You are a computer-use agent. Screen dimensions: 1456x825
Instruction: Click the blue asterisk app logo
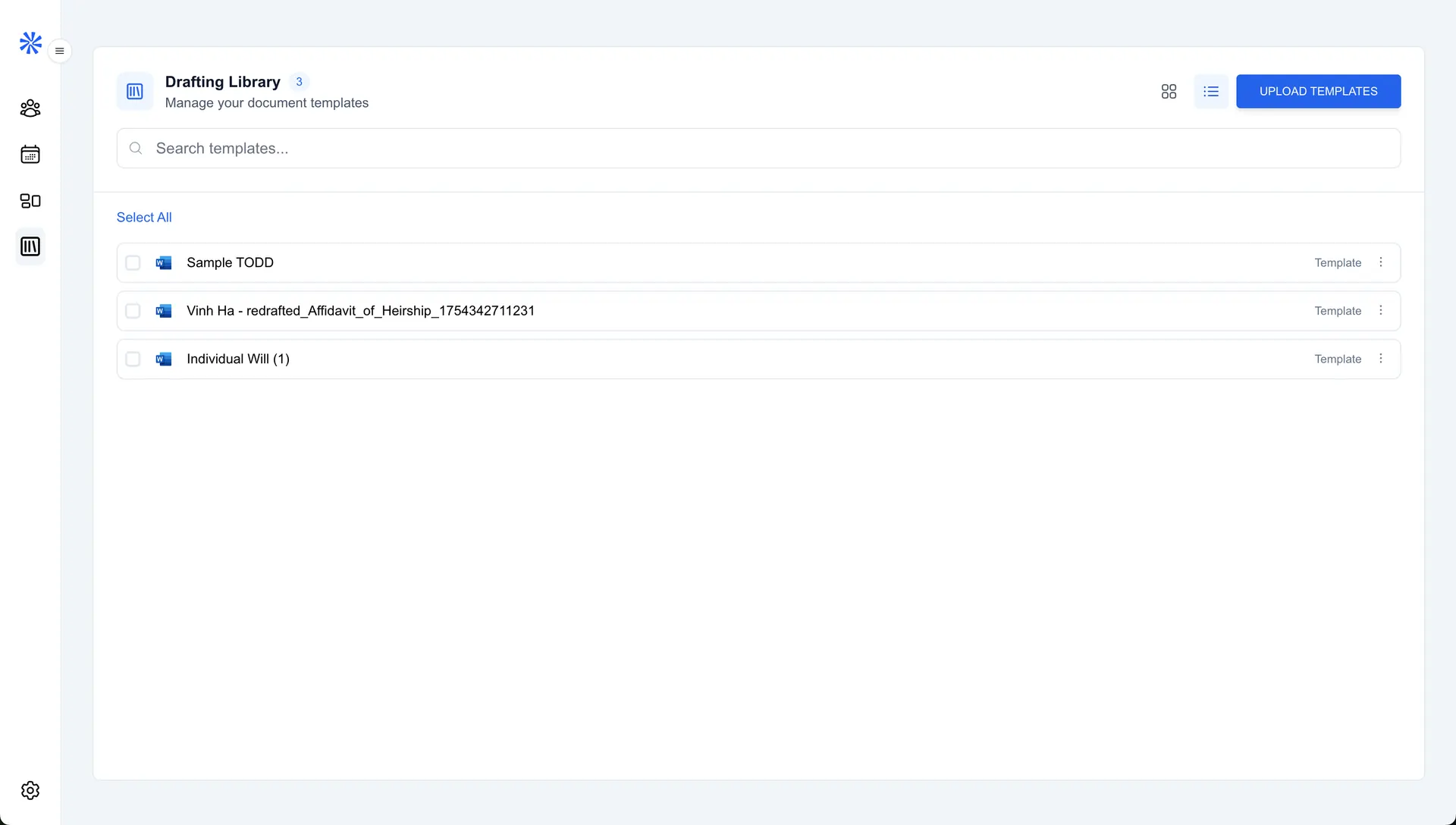pos(30,42)
